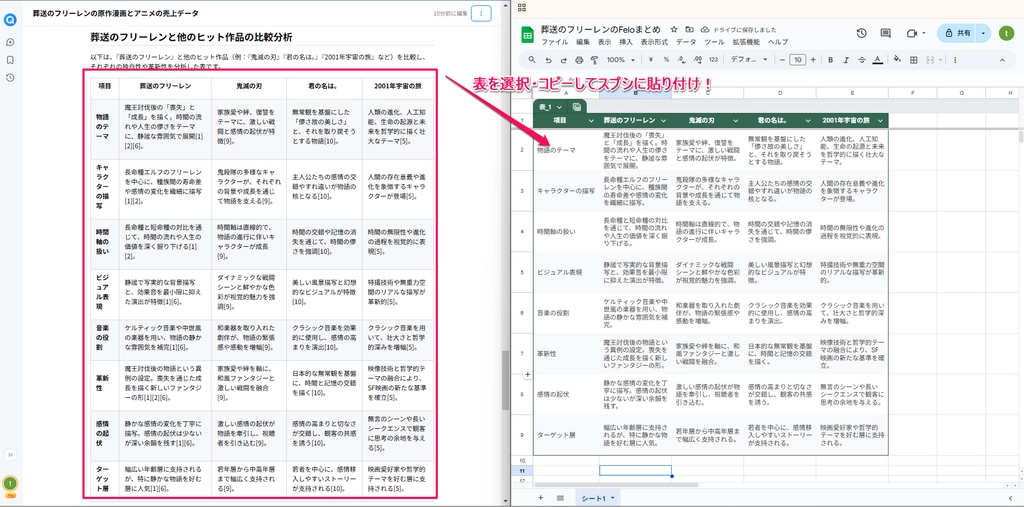Open the Felo user avatar at bottom-left
Viewport: 1024px width, 507px height.
click(10, 483)
